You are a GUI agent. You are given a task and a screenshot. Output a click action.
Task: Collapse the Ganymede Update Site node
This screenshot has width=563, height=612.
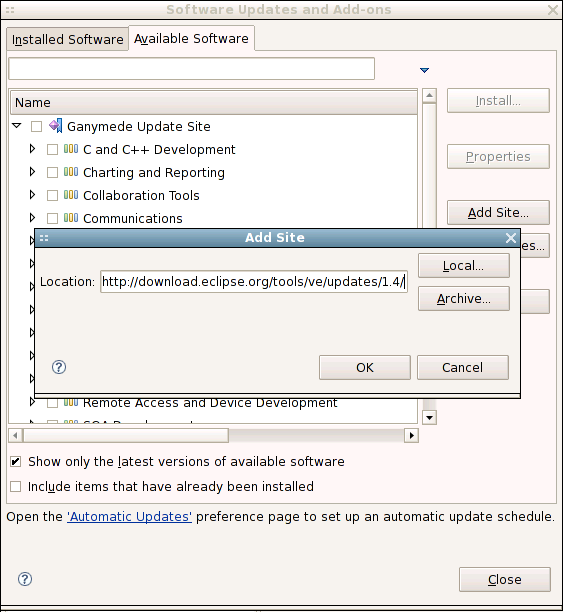16,126
